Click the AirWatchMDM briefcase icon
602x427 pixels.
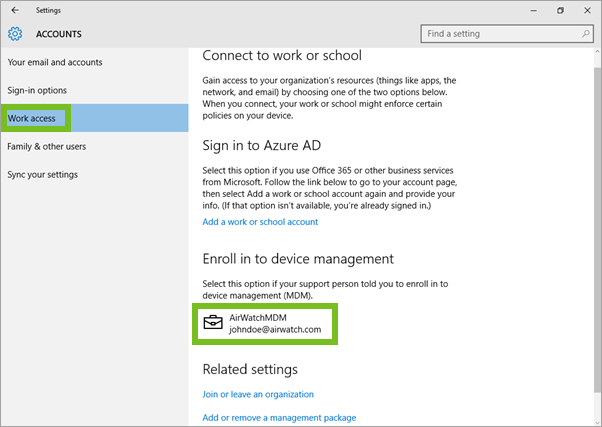pyautogui.click(x=213, y=323)
